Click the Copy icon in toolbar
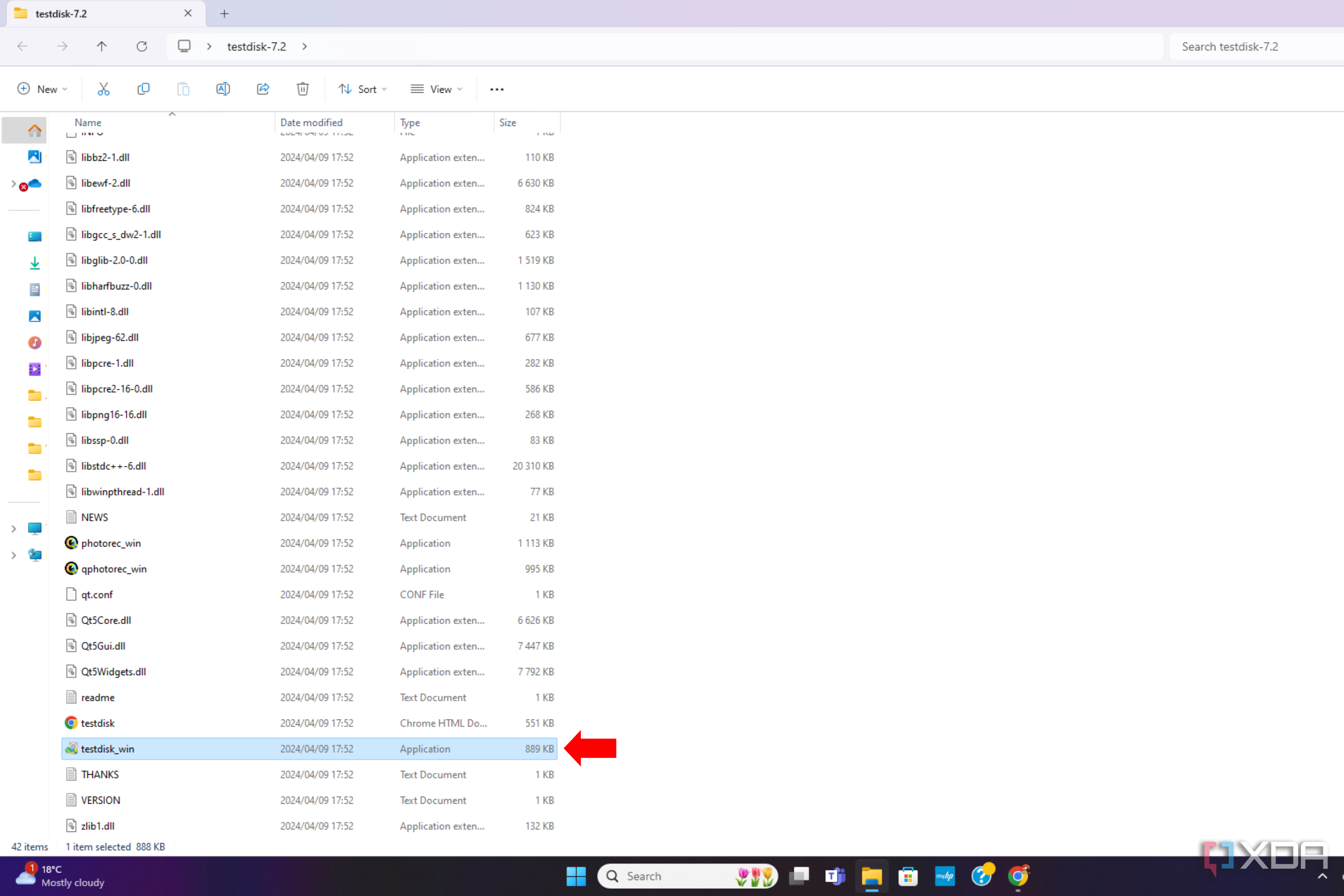The height and width of the screenshot is (896, 1344). point(143,89)
